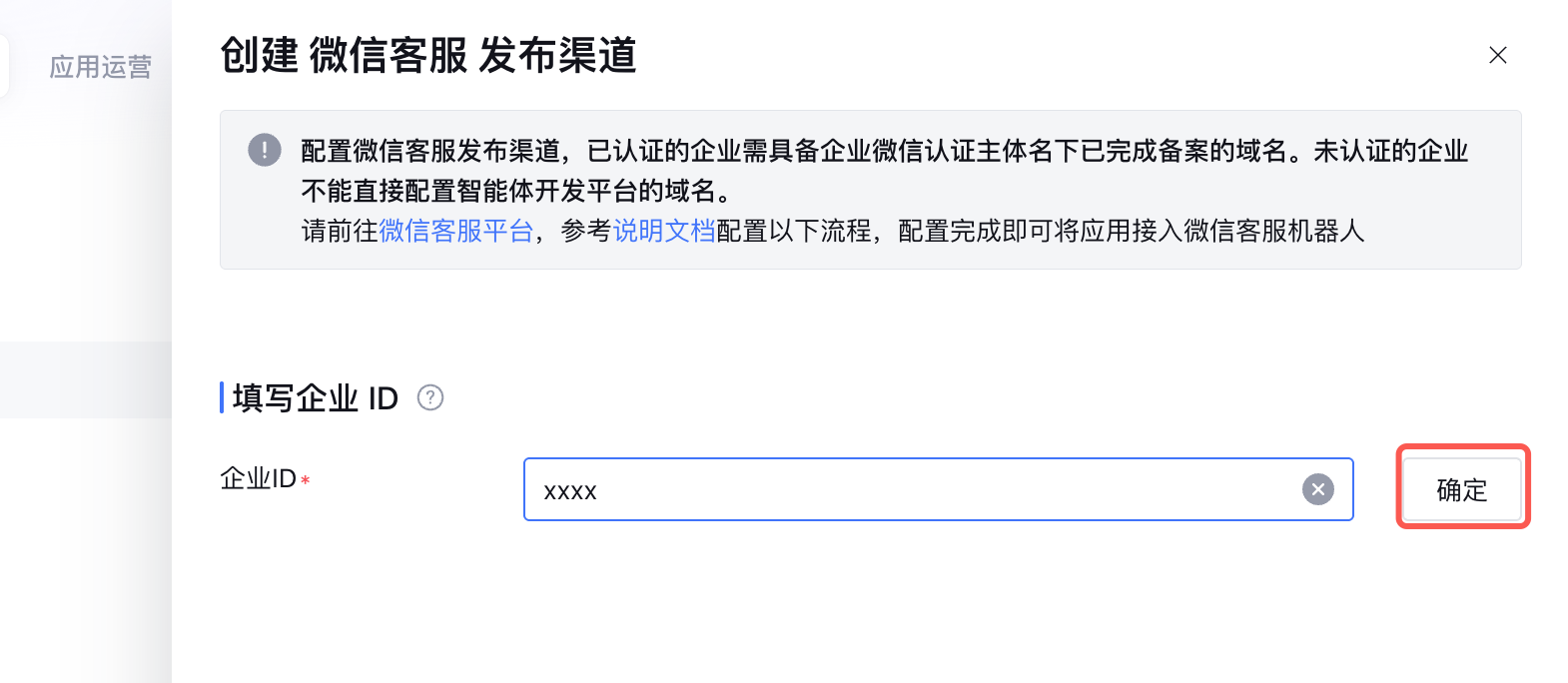This screenshot has width=1568, height=683.
Task: Click the exclamation info icon in the notice
Action: click(265, 150)
